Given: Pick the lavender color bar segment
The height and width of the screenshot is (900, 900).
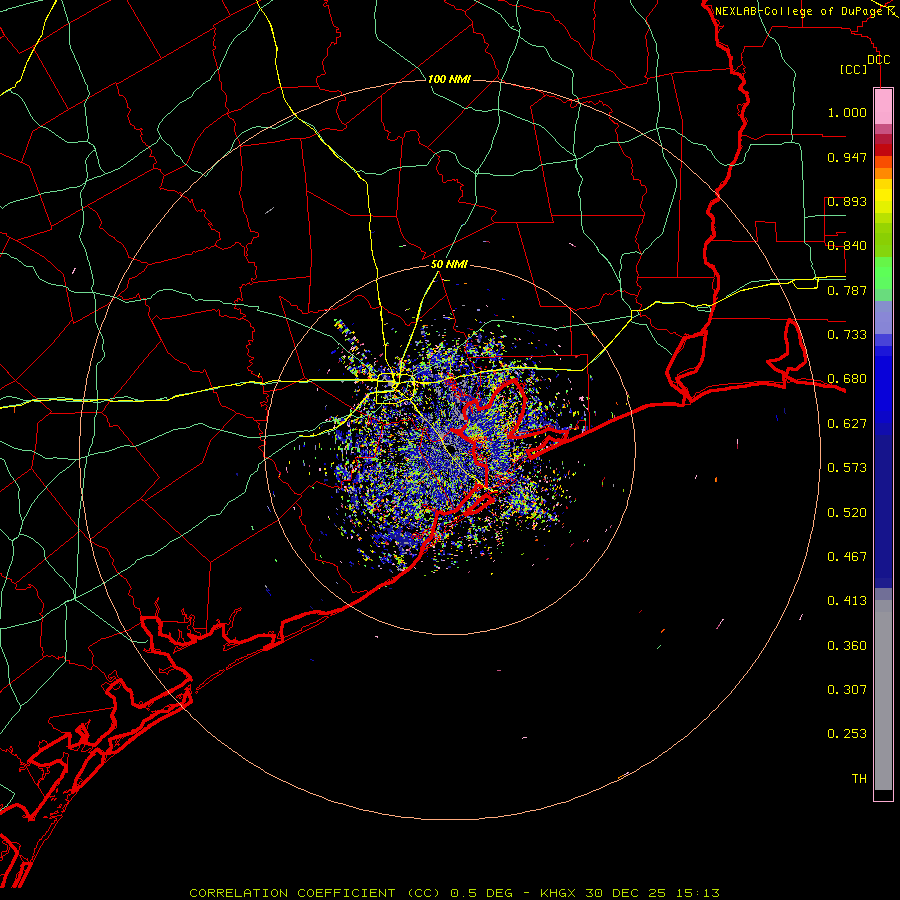Looking at the screenshot, I should click(883, 318).
